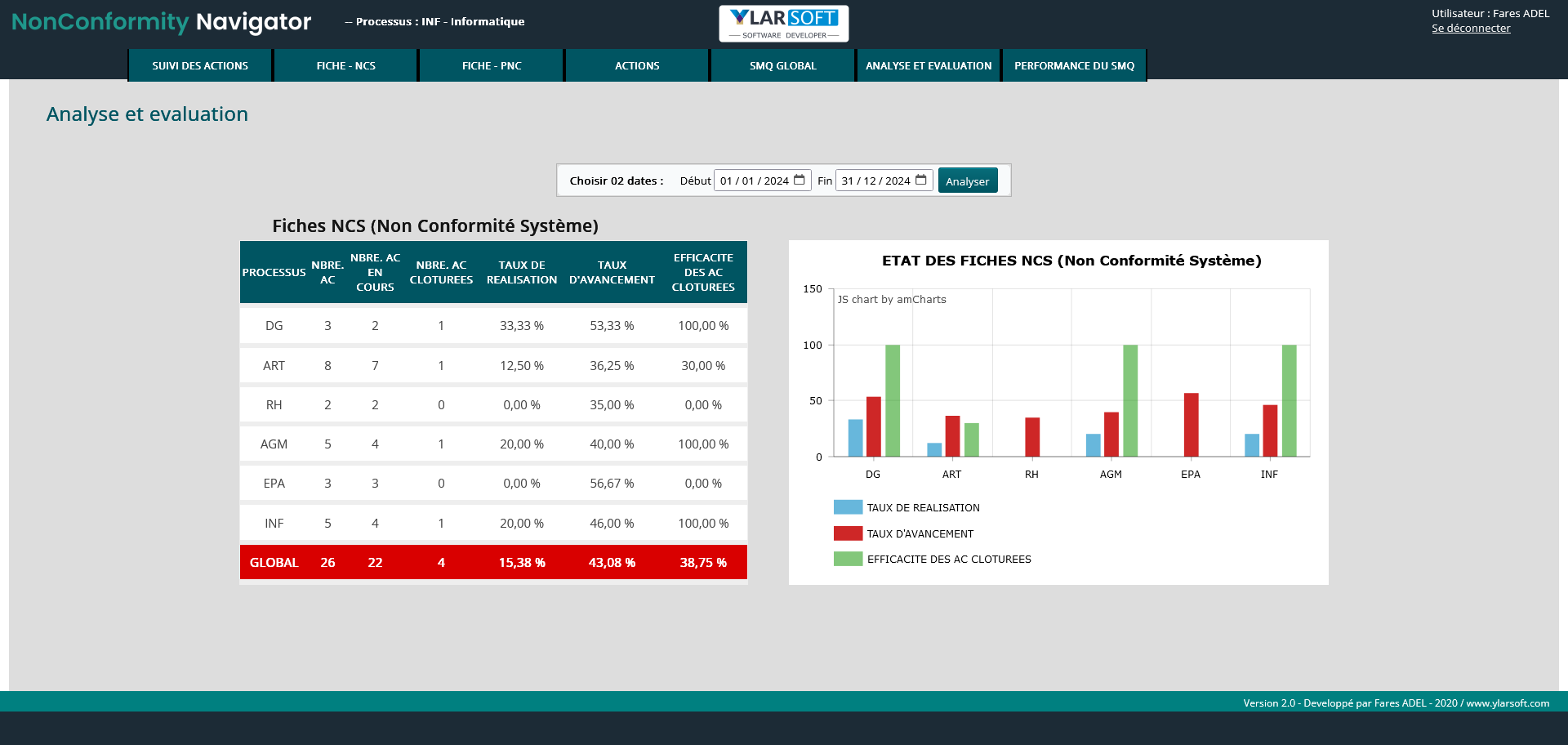Toggle EFFICACITE DES AC CLOTUREES green legend swatch
Screen dimensions: 1568x745
848,559
